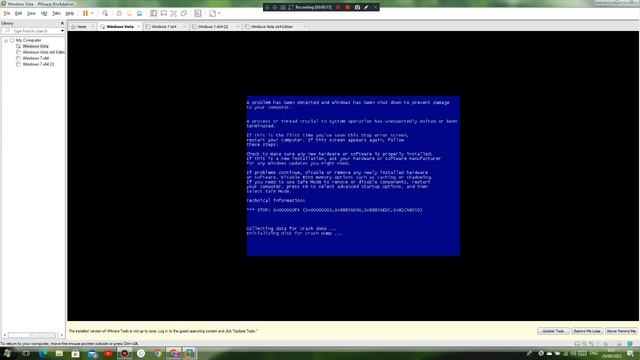Open Microsoft Store from the taskbar

coord(76,353)
